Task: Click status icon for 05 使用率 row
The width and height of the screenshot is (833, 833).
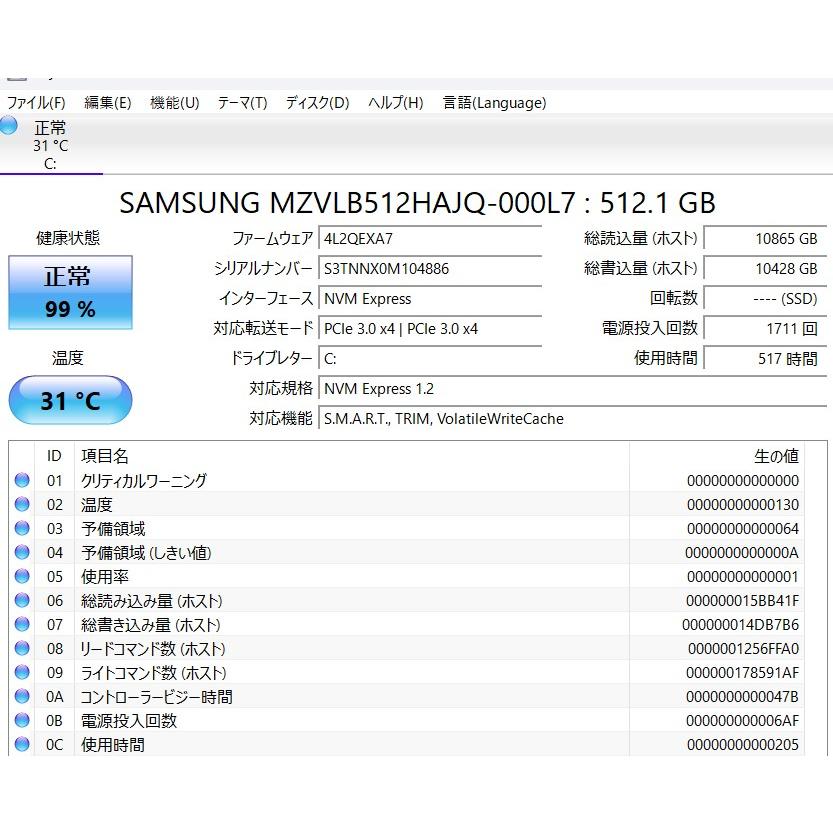Action: coord(22,576)
